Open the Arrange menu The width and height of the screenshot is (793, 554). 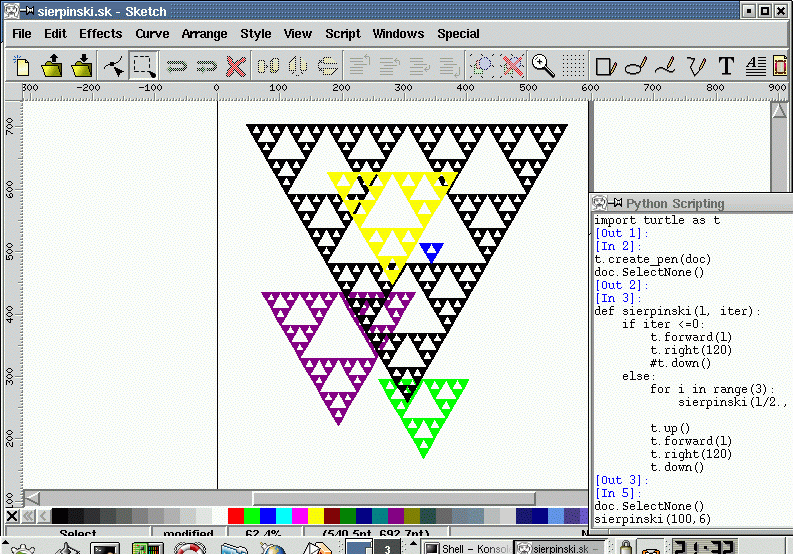204,33
